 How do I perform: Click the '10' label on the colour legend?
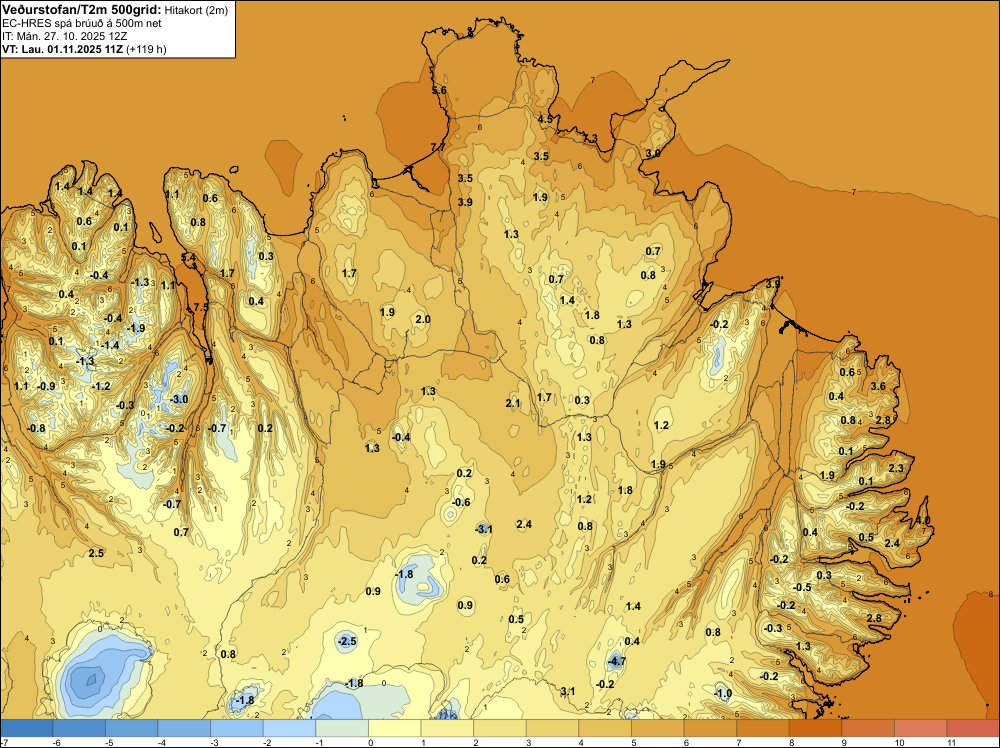tap(899, 742)
